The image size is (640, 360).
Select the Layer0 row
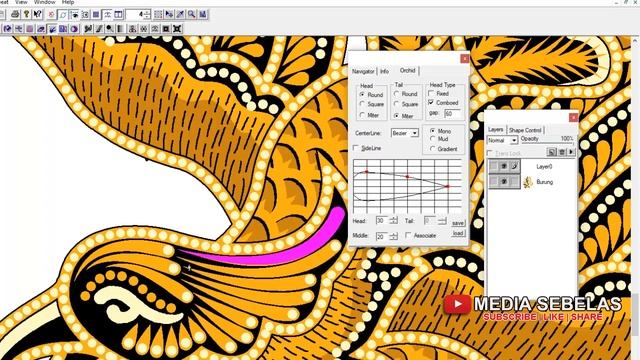tap(531, 167)
